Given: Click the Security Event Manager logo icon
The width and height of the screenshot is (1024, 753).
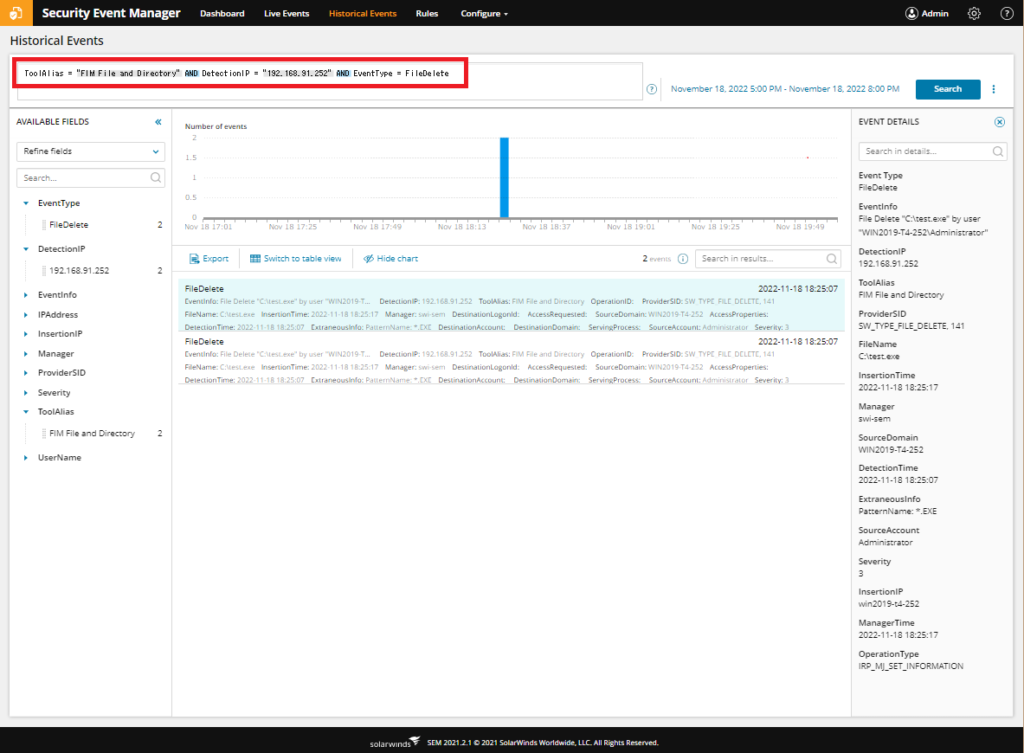Looking at the screenshot, I should pyautogui.click(x=16, y=13).
